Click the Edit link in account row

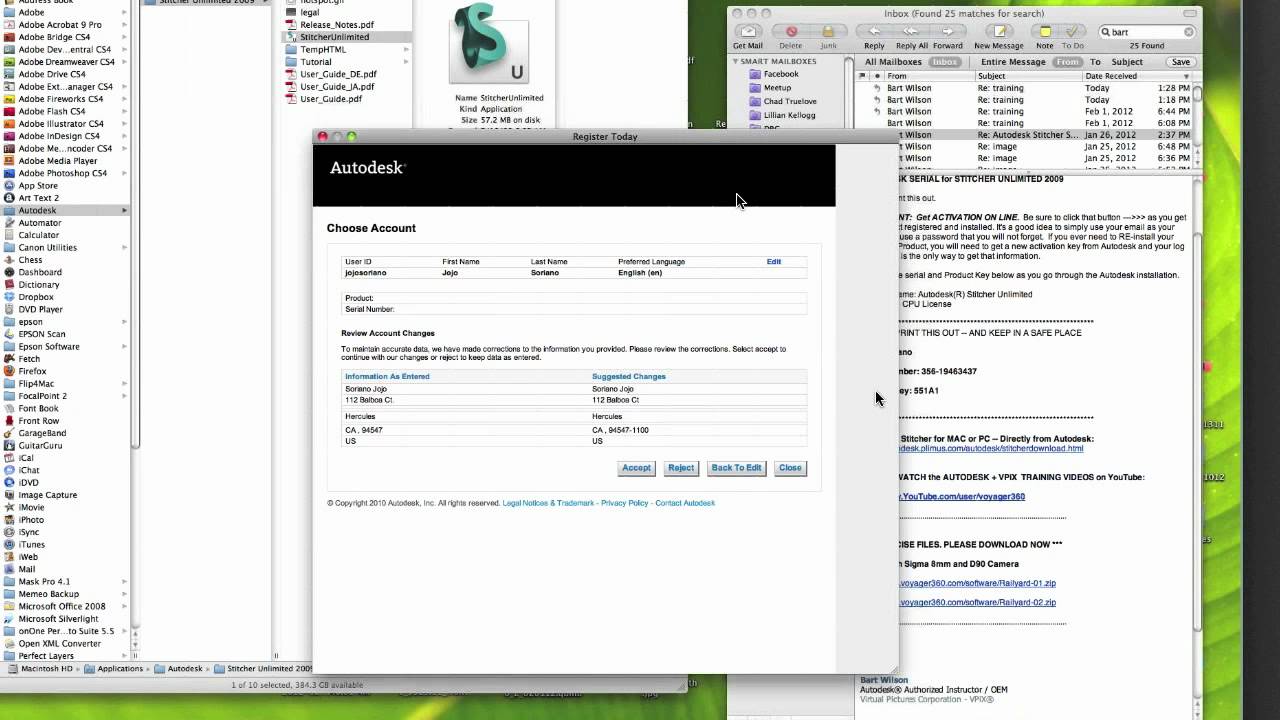(774, 262)
